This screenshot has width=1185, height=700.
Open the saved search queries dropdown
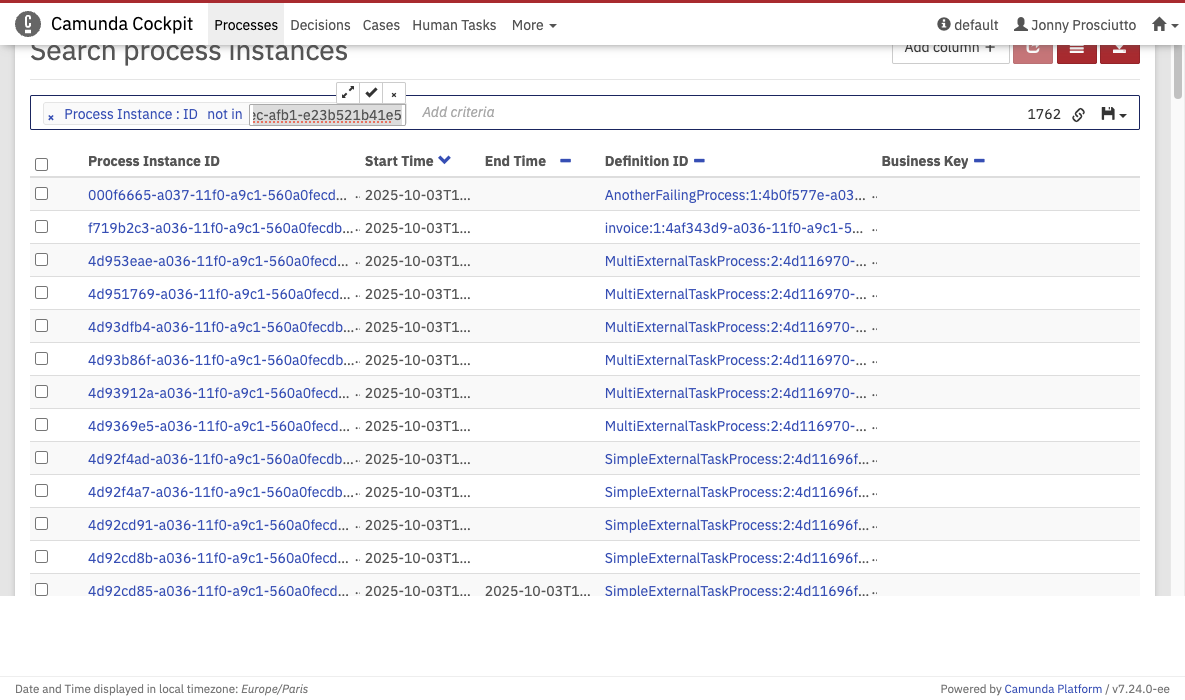1113,115
